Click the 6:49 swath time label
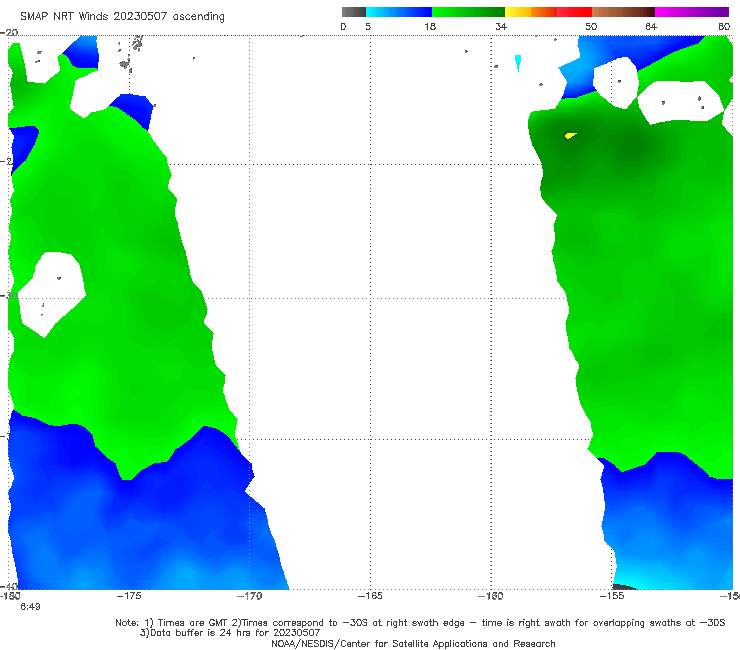 [30, 607]
